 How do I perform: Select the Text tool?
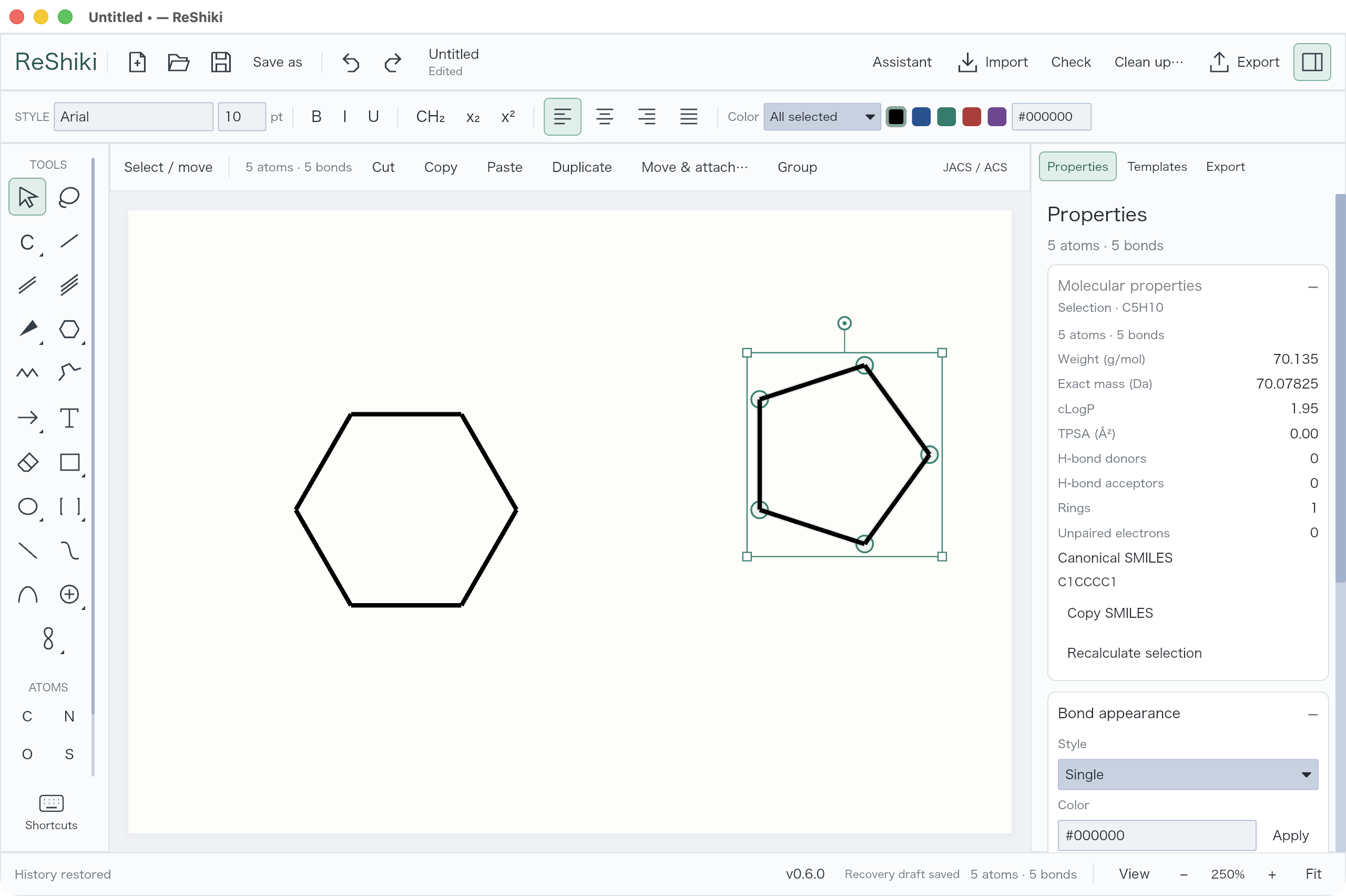(x=69, y=418)
